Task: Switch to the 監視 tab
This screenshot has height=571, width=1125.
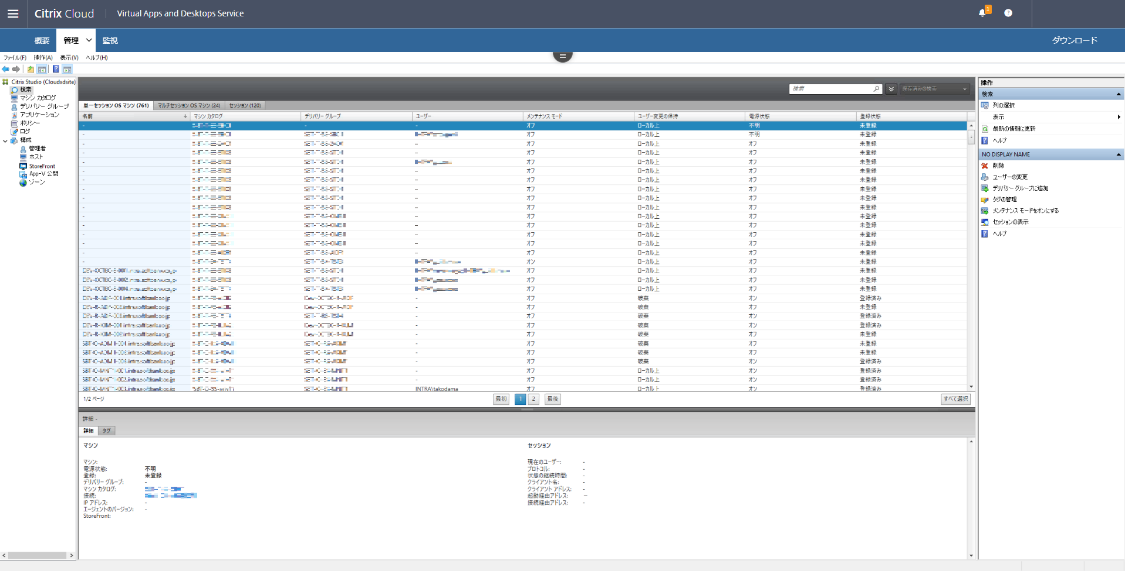Action: [x=110, y=40]
